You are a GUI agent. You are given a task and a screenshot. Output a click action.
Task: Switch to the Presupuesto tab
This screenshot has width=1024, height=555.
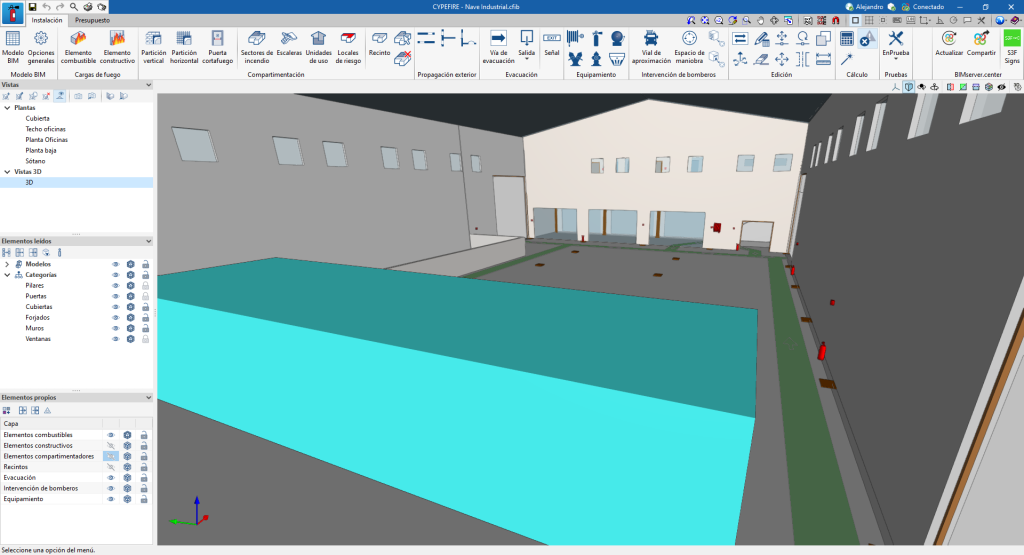pyautogui.click(x=92, y=20)
